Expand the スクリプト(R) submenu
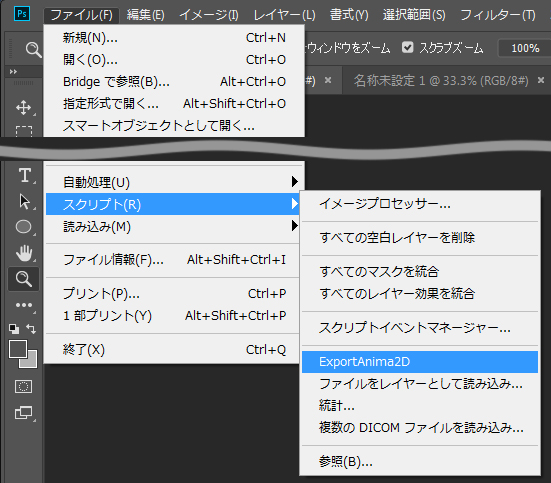This screenshot has height=483, width=551. pos(172,204)
